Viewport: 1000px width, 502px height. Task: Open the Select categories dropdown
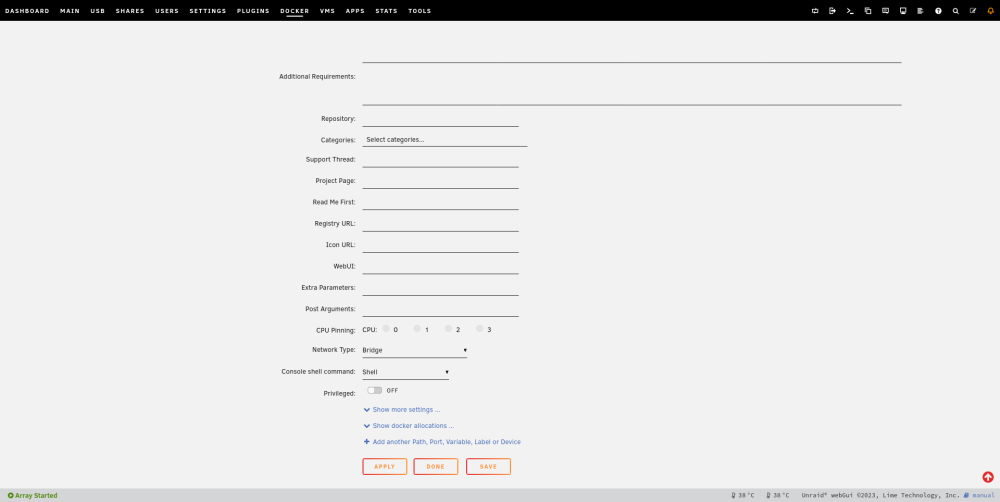click(x=445, y=140)
